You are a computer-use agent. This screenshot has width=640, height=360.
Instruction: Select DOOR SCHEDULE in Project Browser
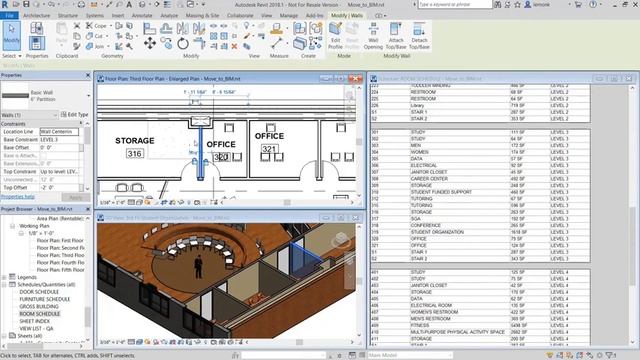39,292
